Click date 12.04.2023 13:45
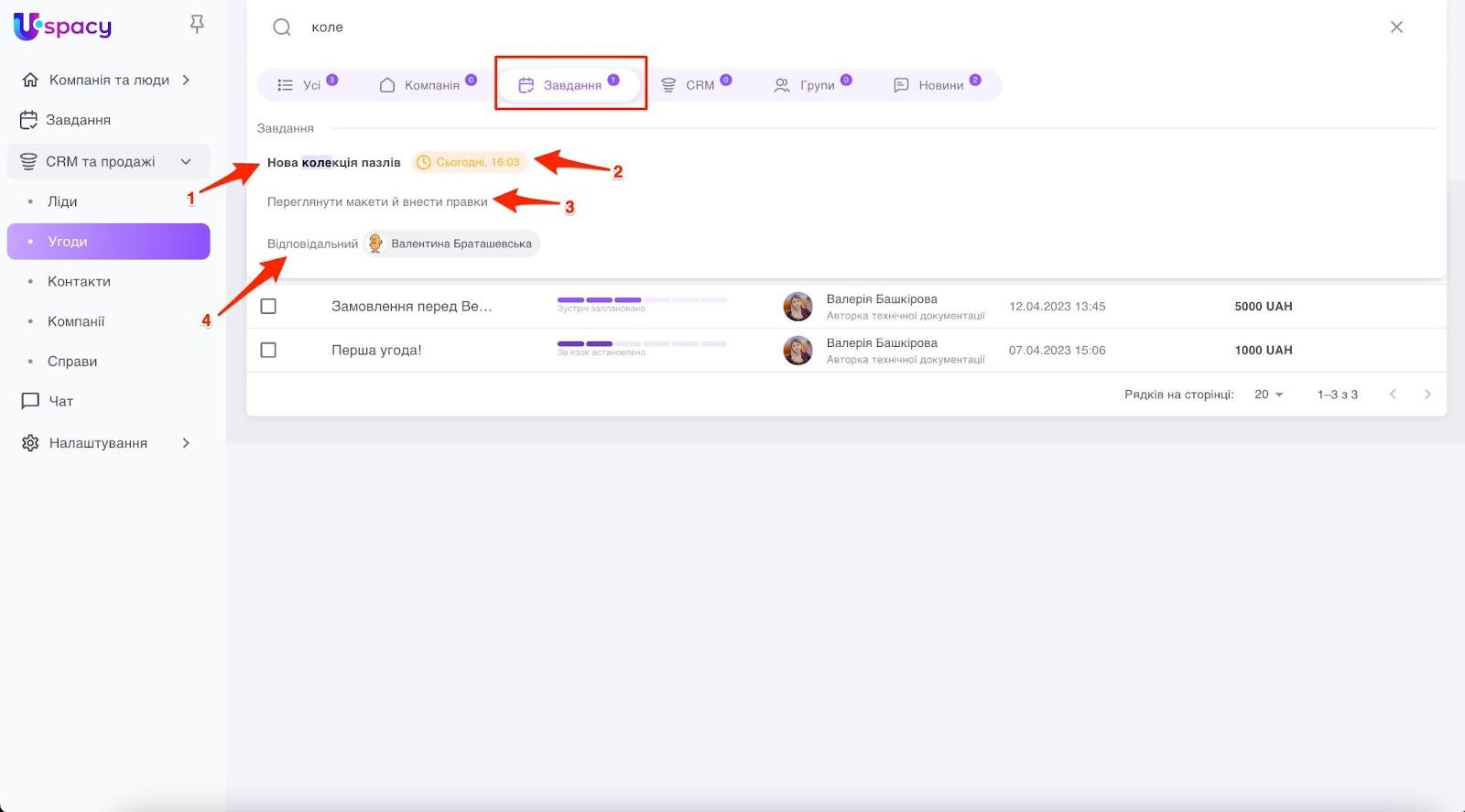This screenshot has height=812, width=1465. (1058, 307)
